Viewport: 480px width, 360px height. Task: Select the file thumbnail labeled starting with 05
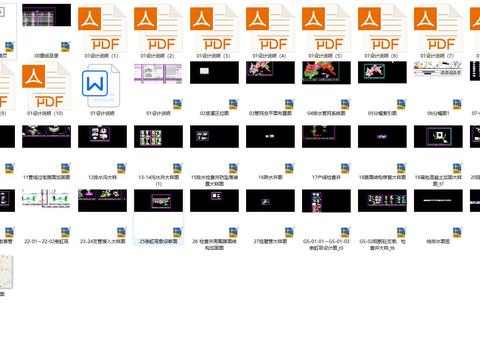382,72
